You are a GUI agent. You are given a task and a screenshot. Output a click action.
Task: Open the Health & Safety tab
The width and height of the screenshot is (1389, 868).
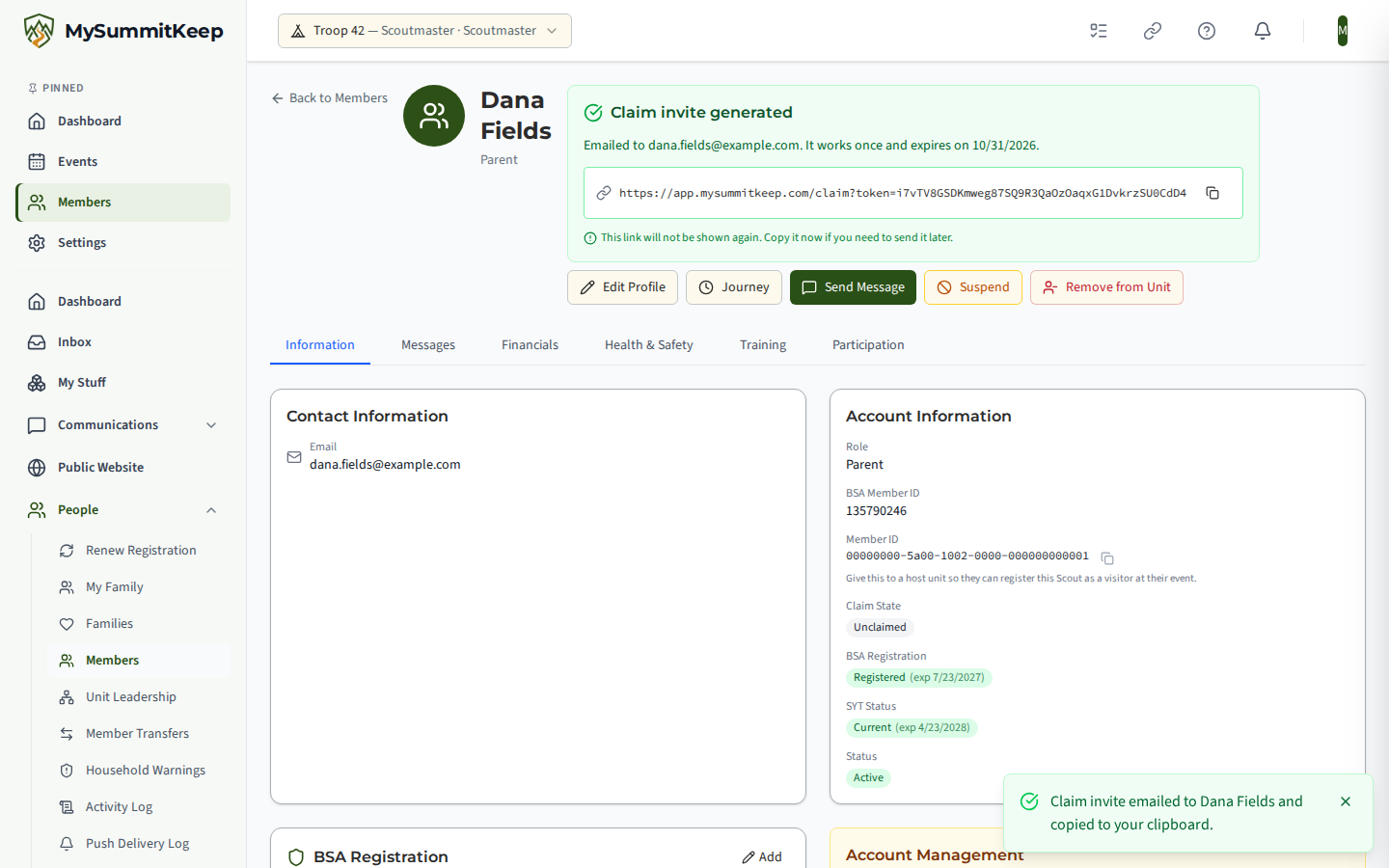point(649,345)
